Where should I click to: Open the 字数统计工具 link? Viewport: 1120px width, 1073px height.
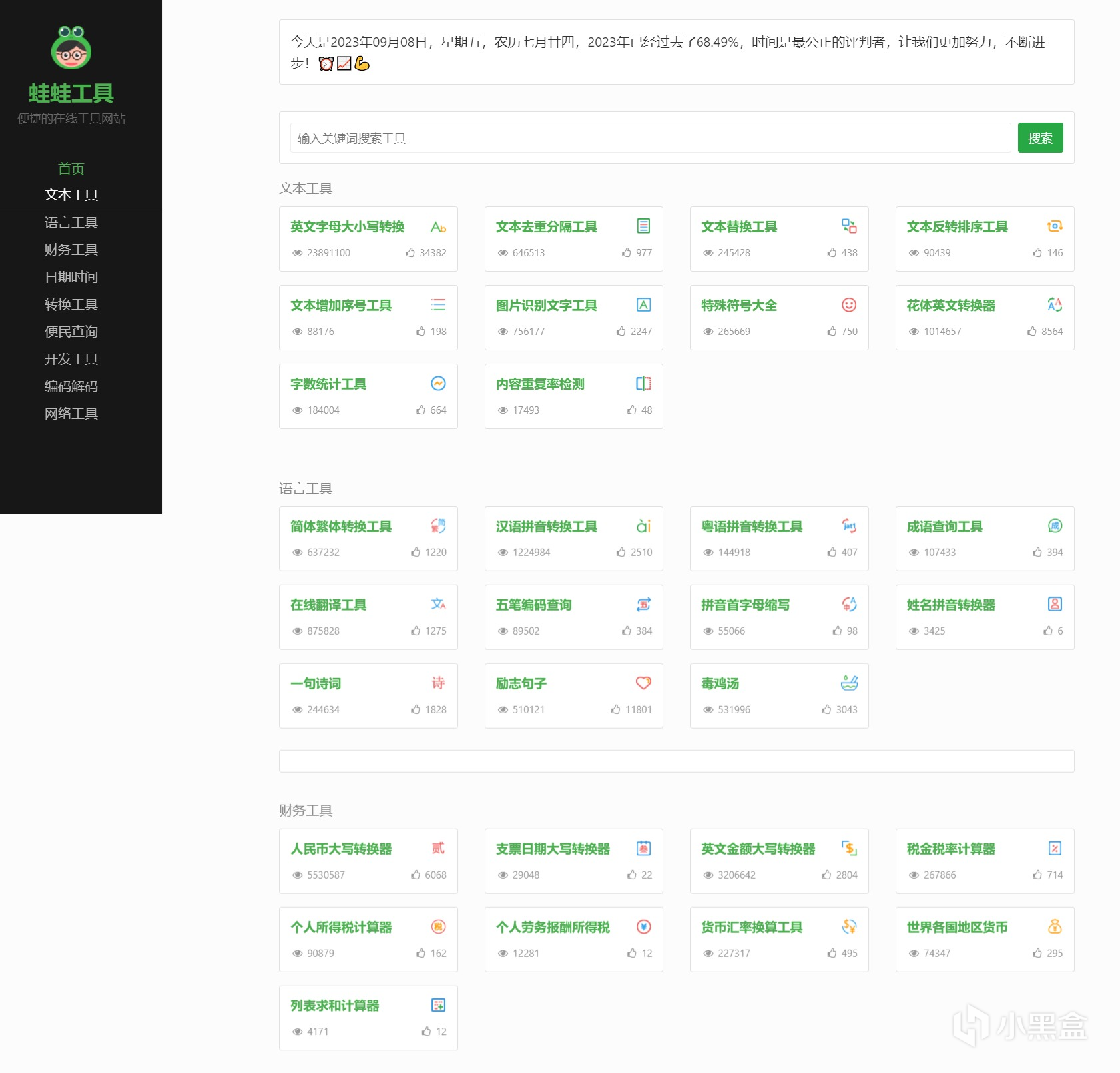tap(328, 384)
